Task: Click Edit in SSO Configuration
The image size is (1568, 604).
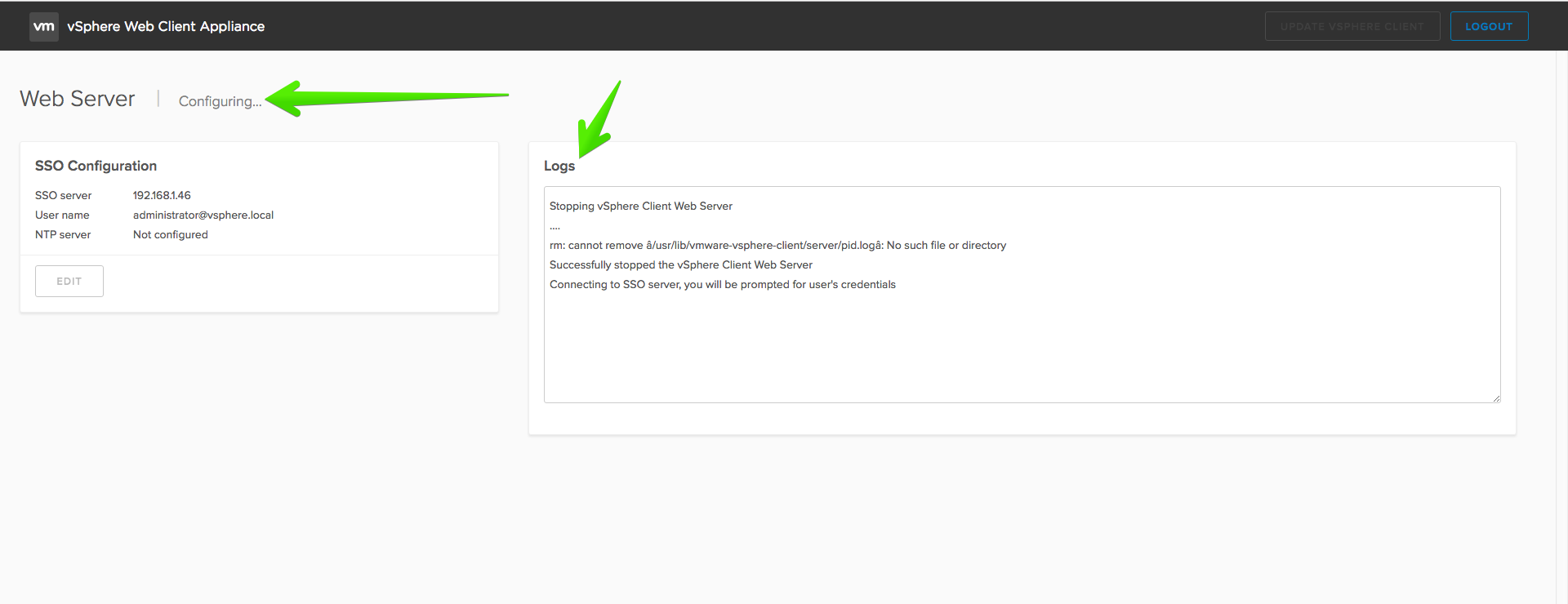Action: click(x=69, y=281)
